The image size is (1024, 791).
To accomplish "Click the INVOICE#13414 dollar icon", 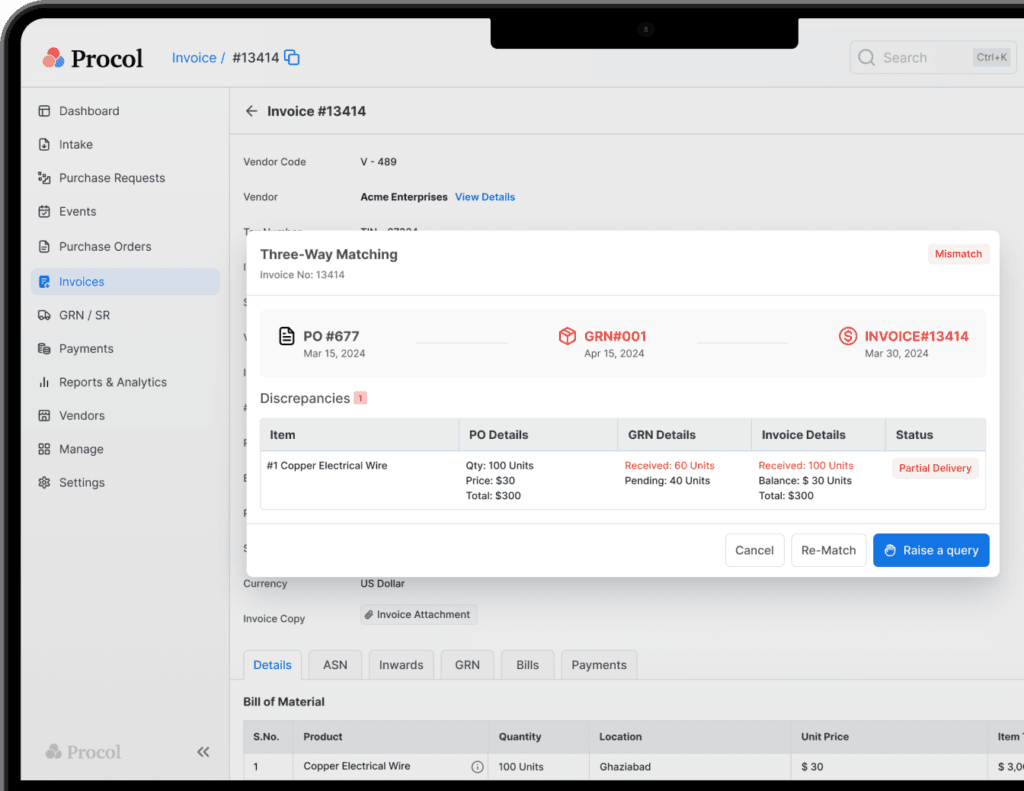I will [848, 337].
